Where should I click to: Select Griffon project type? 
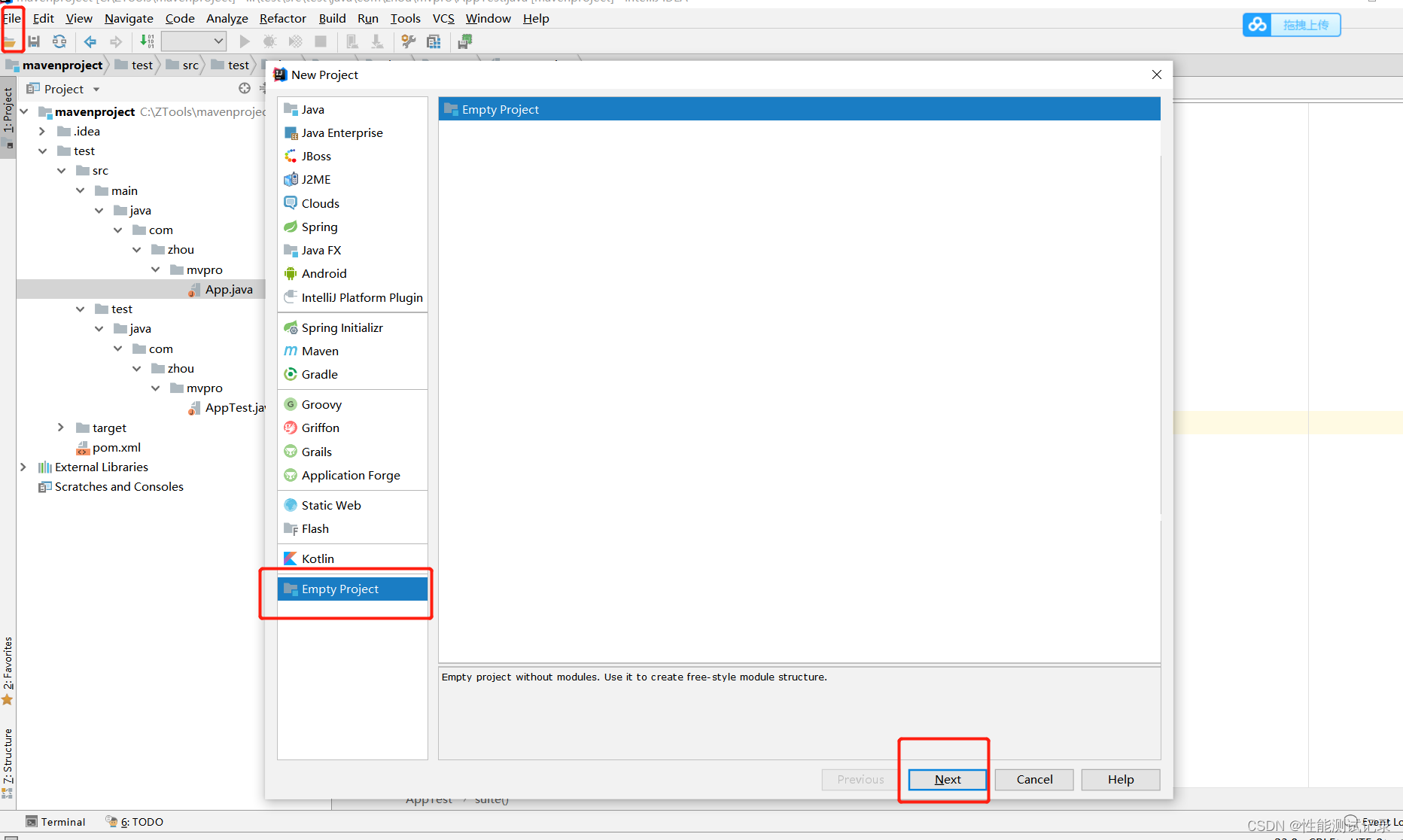click(352, 428)
